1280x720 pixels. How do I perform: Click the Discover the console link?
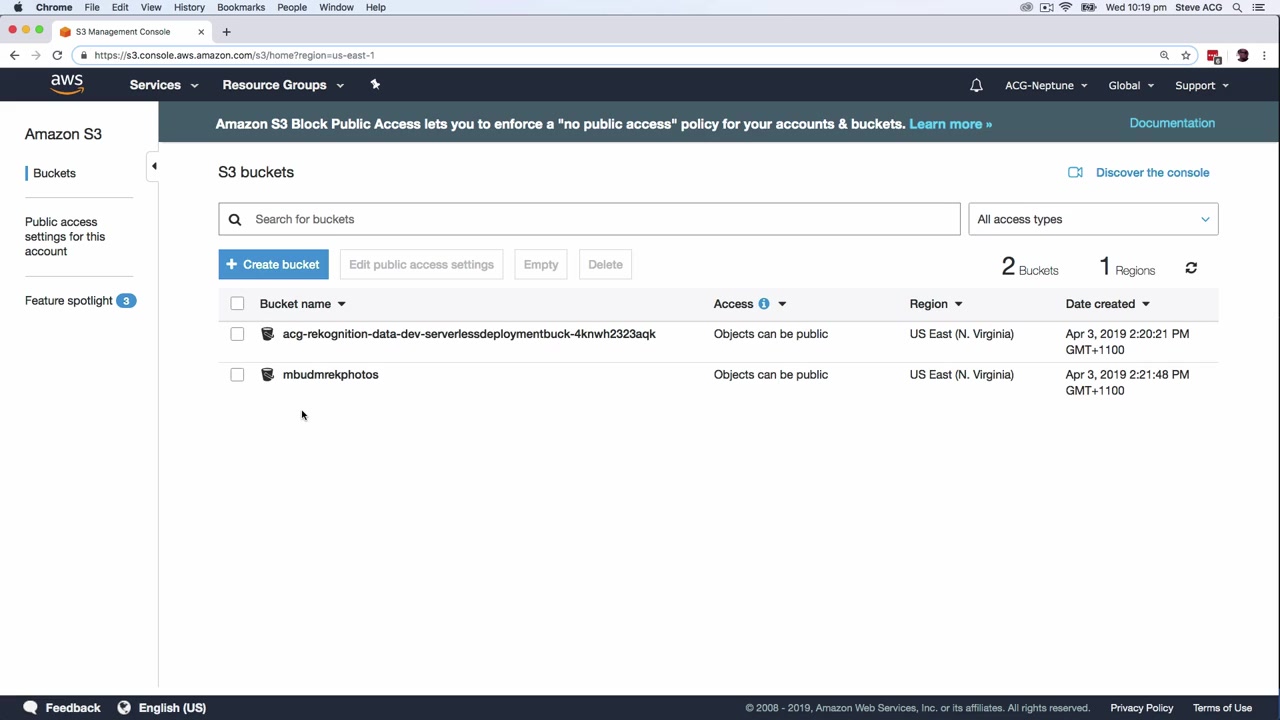1152,173
